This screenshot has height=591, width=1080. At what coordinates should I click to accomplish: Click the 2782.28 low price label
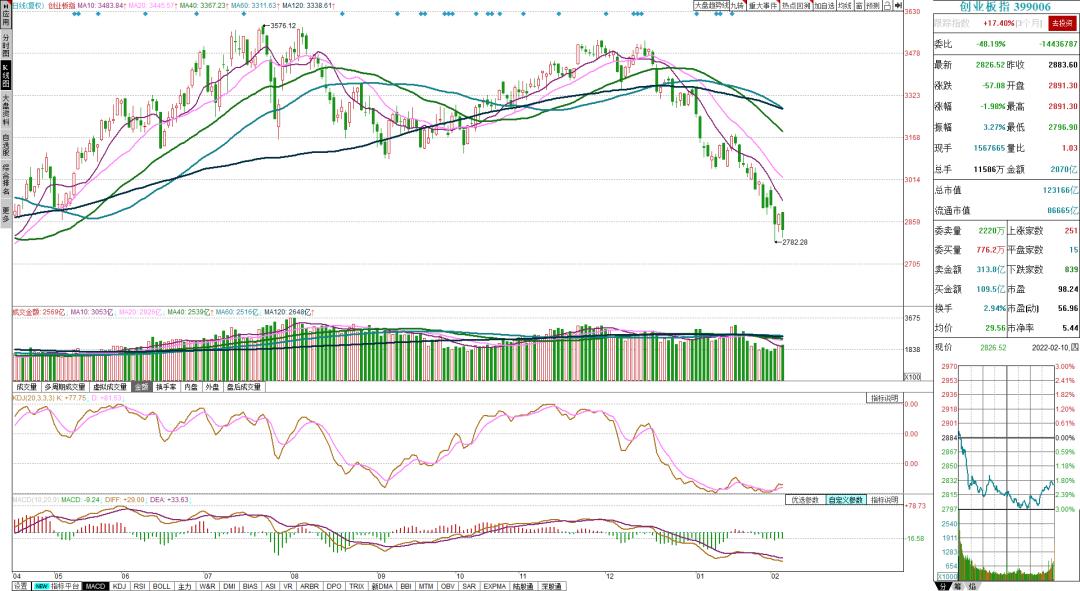795,242
